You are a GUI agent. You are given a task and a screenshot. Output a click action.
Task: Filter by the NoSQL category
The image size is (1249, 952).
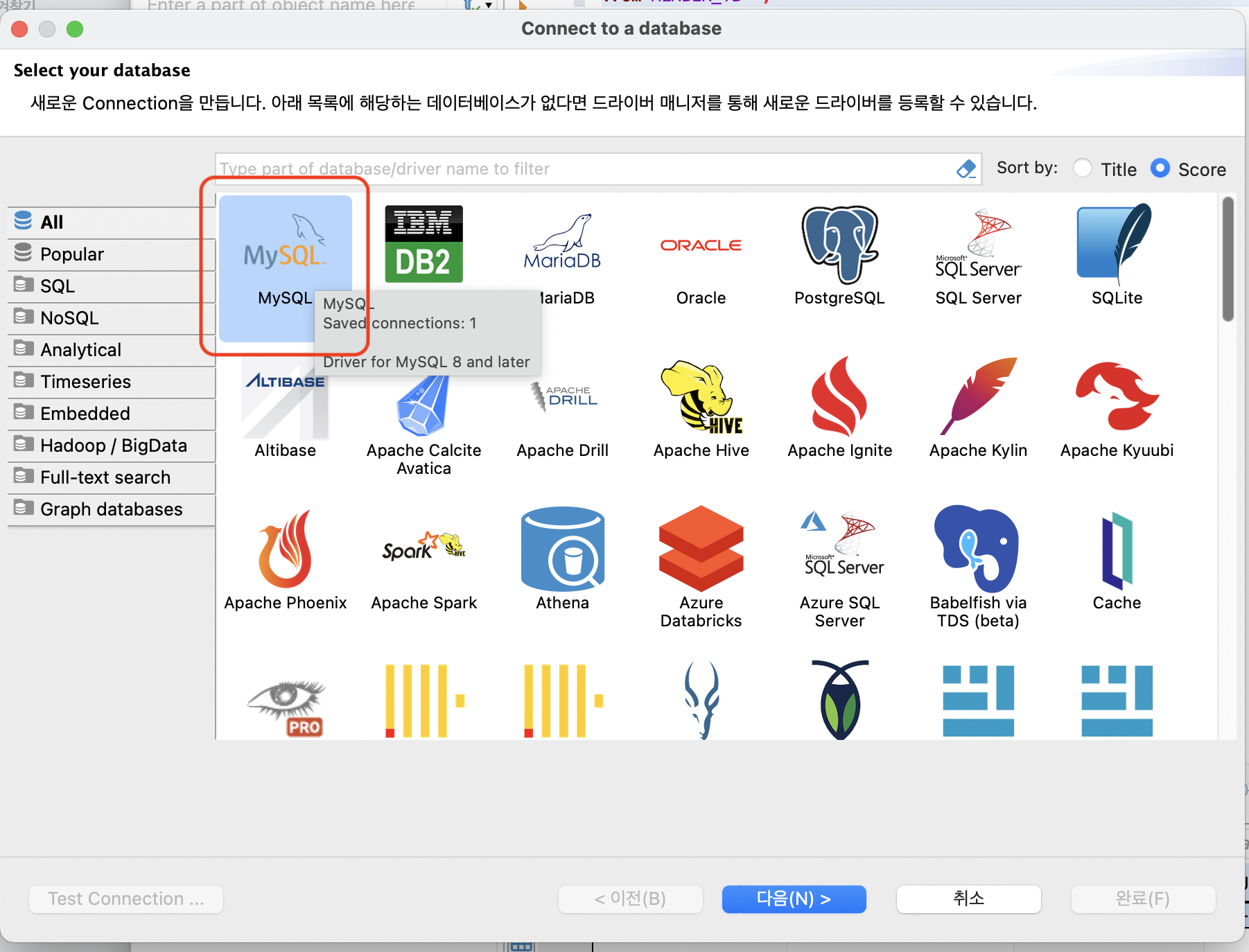(x=112, y=318)
